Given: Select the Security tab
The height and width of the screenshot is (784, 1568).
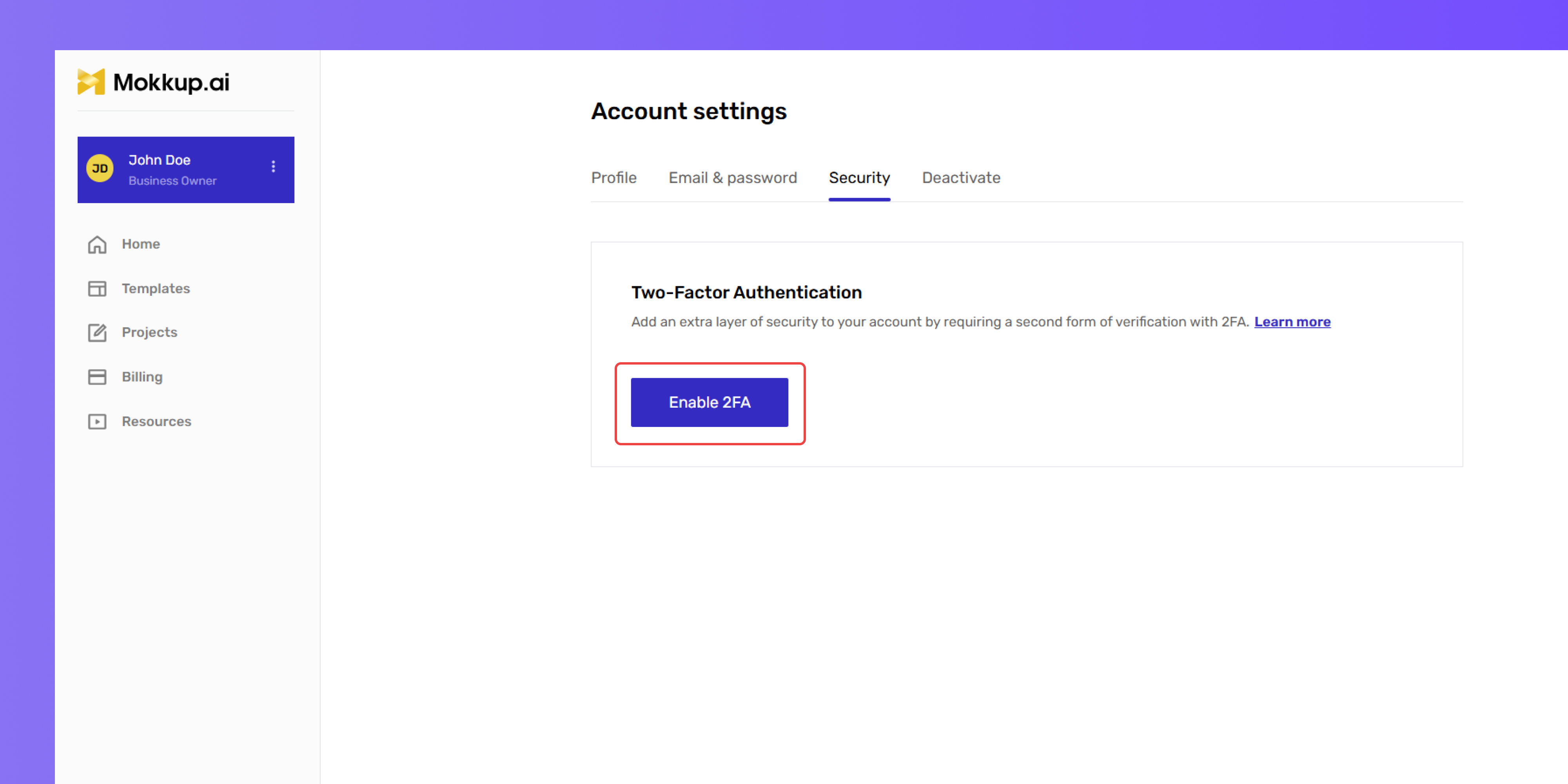Looking at the screenshot, I should pyautogui.click(x=859, y=178).
